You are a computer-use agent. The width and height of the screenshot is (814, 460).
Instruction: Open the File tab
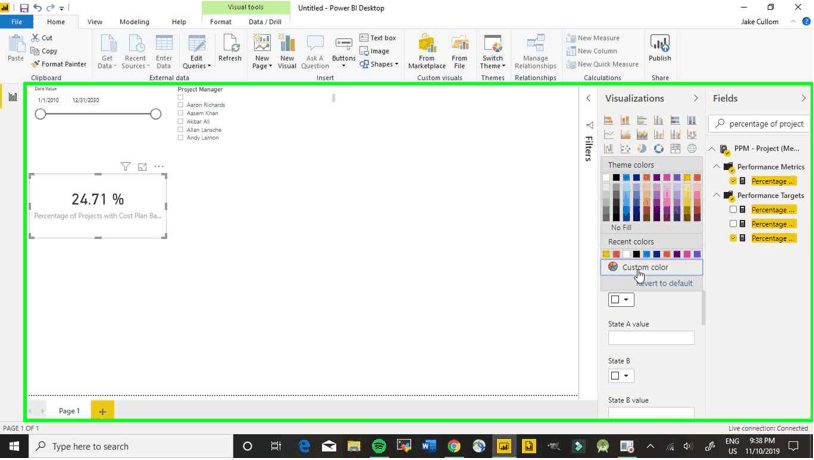17,22
